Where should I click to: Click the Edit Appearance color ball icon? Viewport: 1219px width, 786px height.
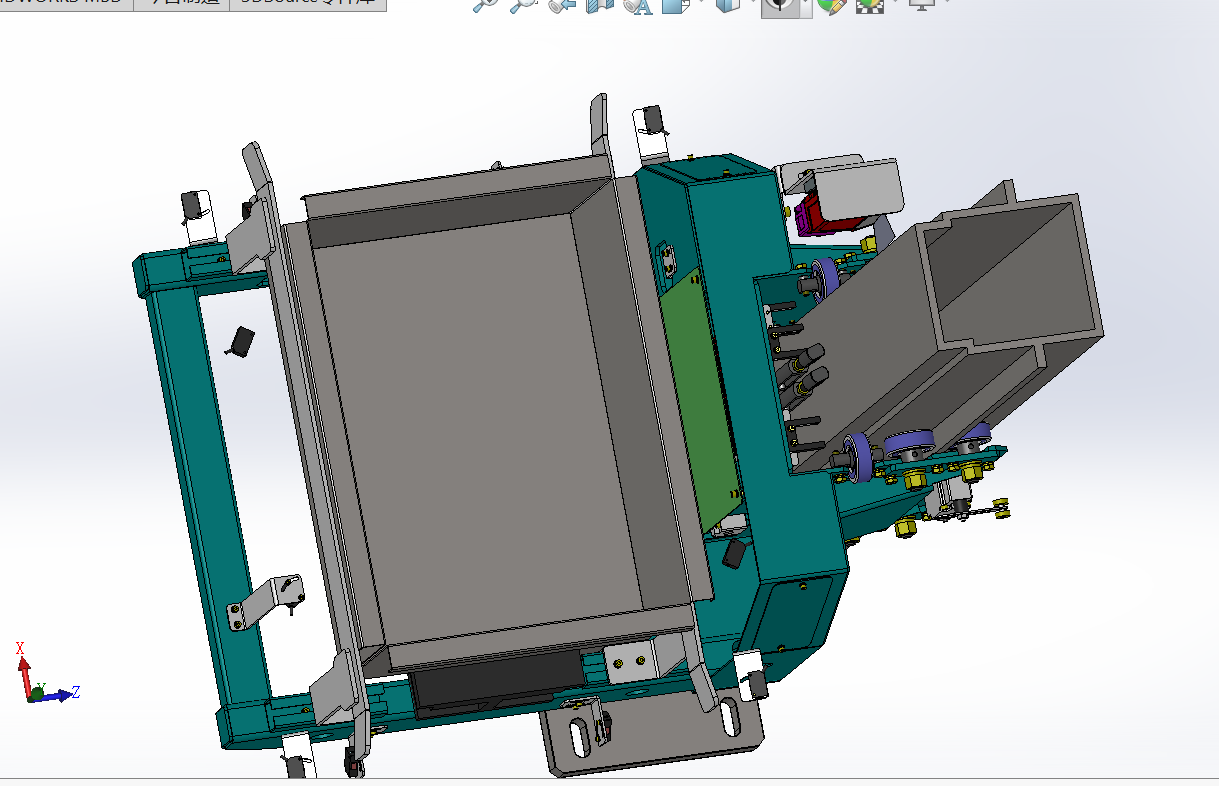click(x=830, y=5)
